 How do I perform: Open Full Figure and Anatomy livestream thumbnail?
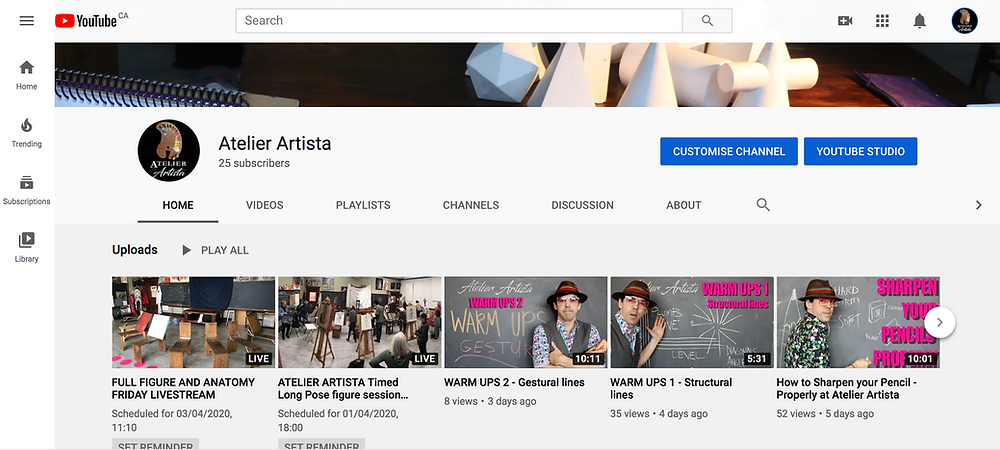(193, 323)
